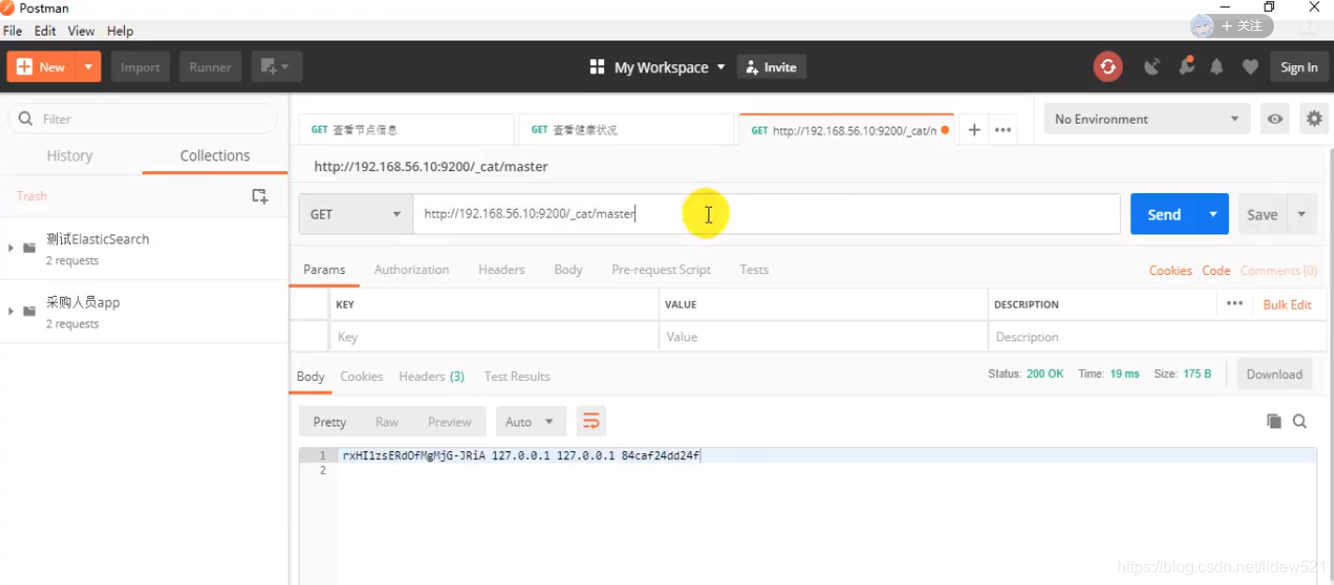
Task: Click the Bulk Edit link
Action: [x=1287, y=305]
